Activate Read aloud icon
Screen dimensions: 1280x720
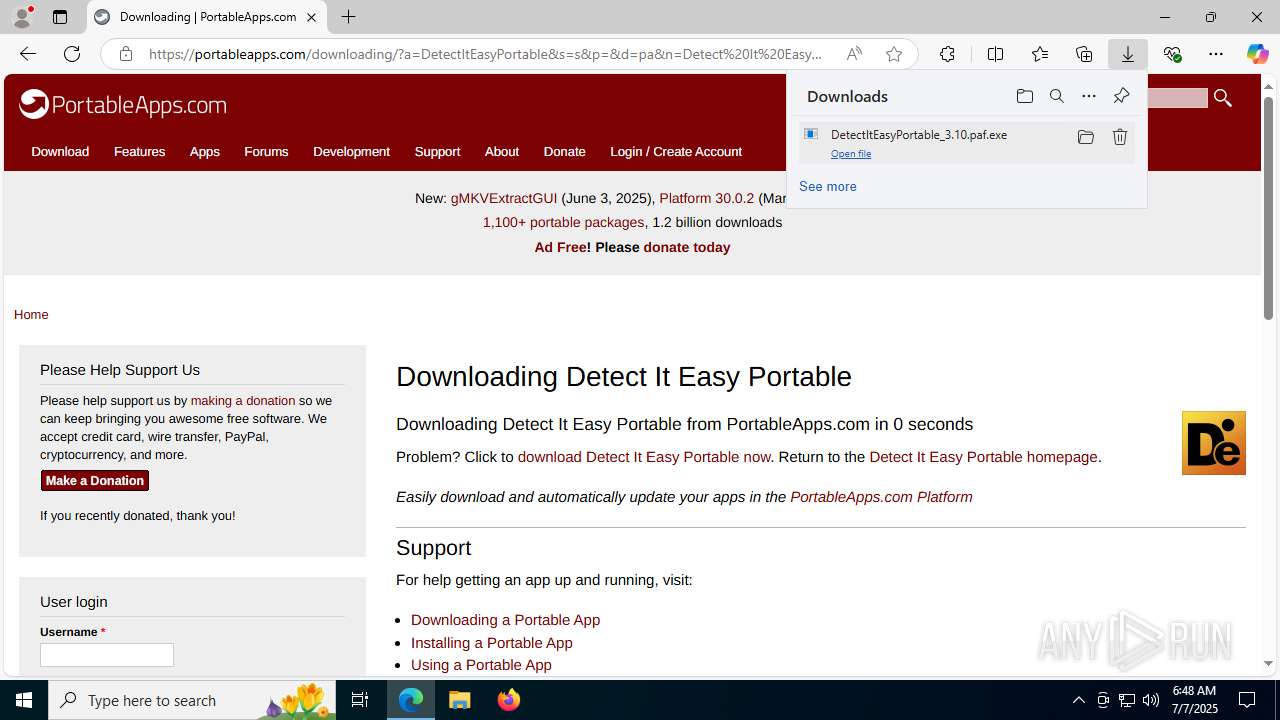pyautogui.click(x=854, y=54)
